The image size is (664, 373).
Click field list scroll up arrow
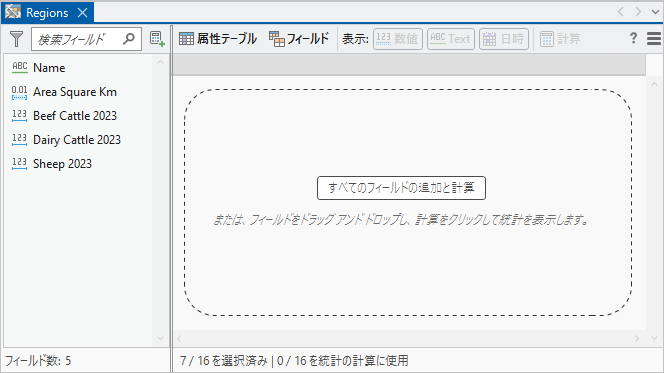[160, 62]
